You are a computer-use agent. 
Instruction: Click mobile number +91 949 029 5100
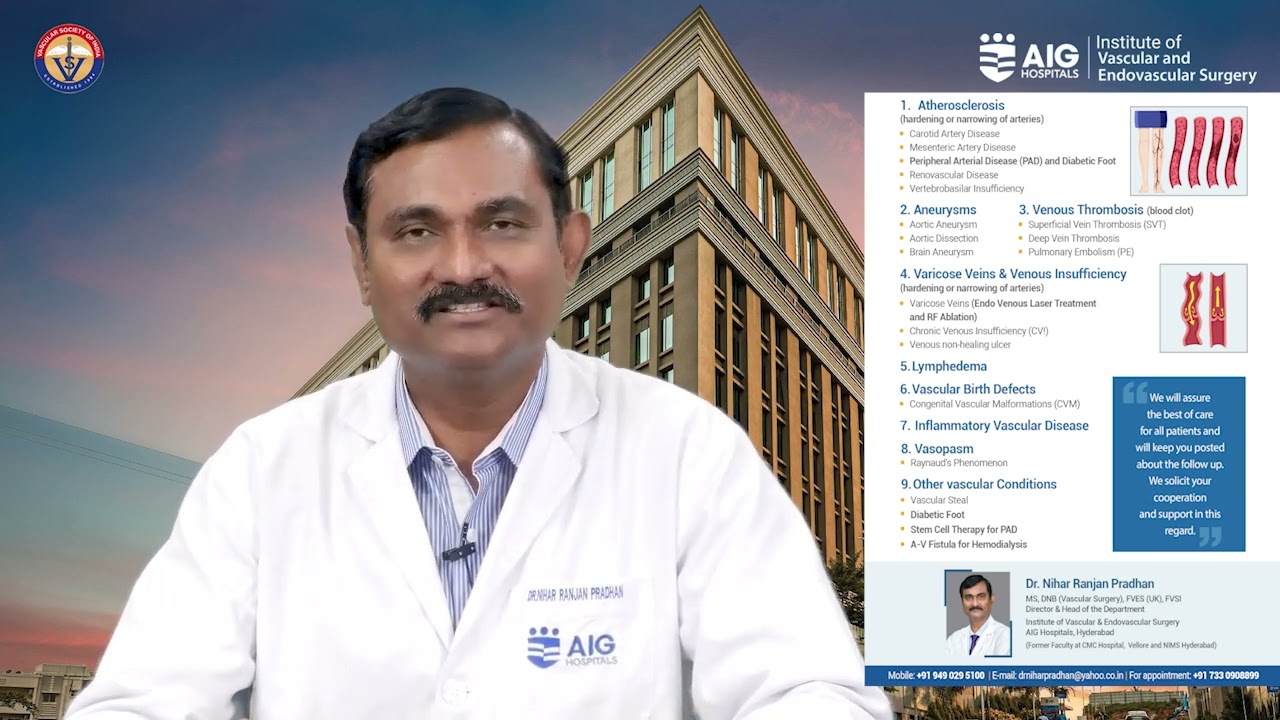coord(950,676)
